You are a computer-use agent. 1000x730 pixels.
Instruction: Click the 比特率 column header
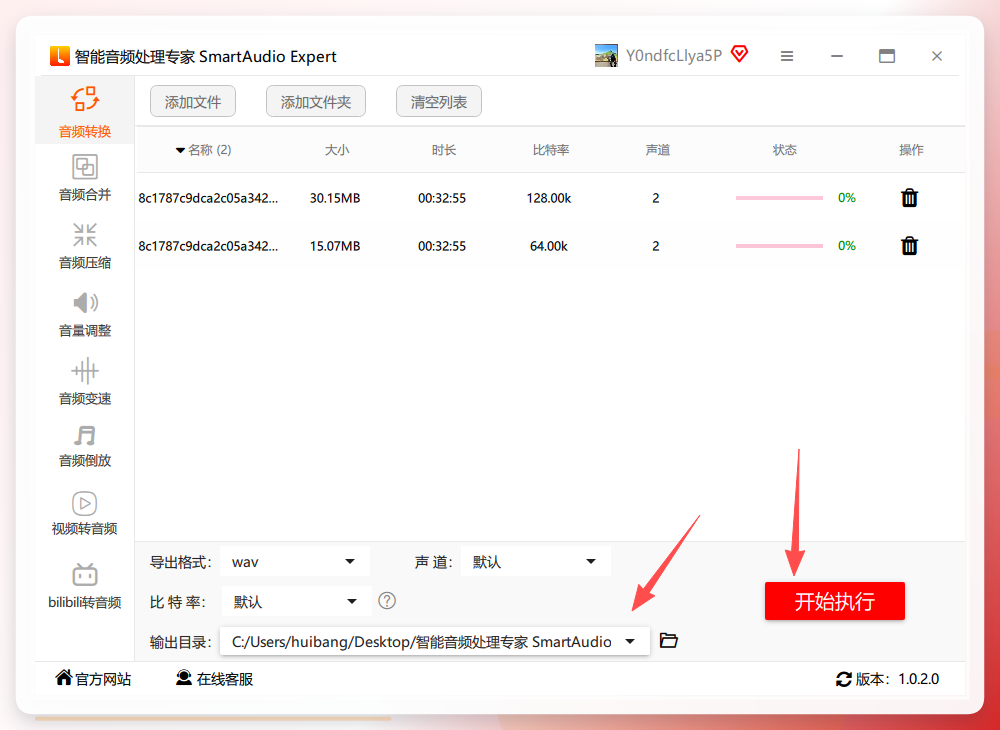tap(551, 150)
